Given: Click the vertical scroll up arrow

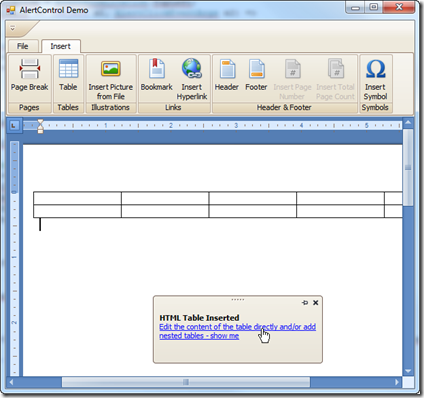Looking at the screenshot, I should click(408, 123).
